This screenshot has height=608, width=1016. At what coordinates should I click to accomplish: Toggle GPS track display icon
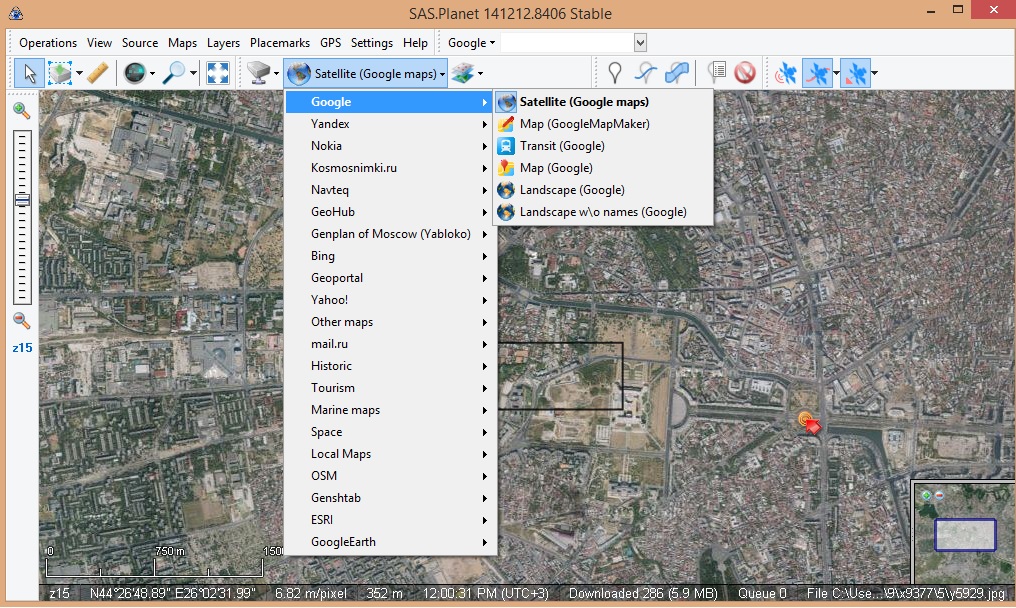[816, 73]
